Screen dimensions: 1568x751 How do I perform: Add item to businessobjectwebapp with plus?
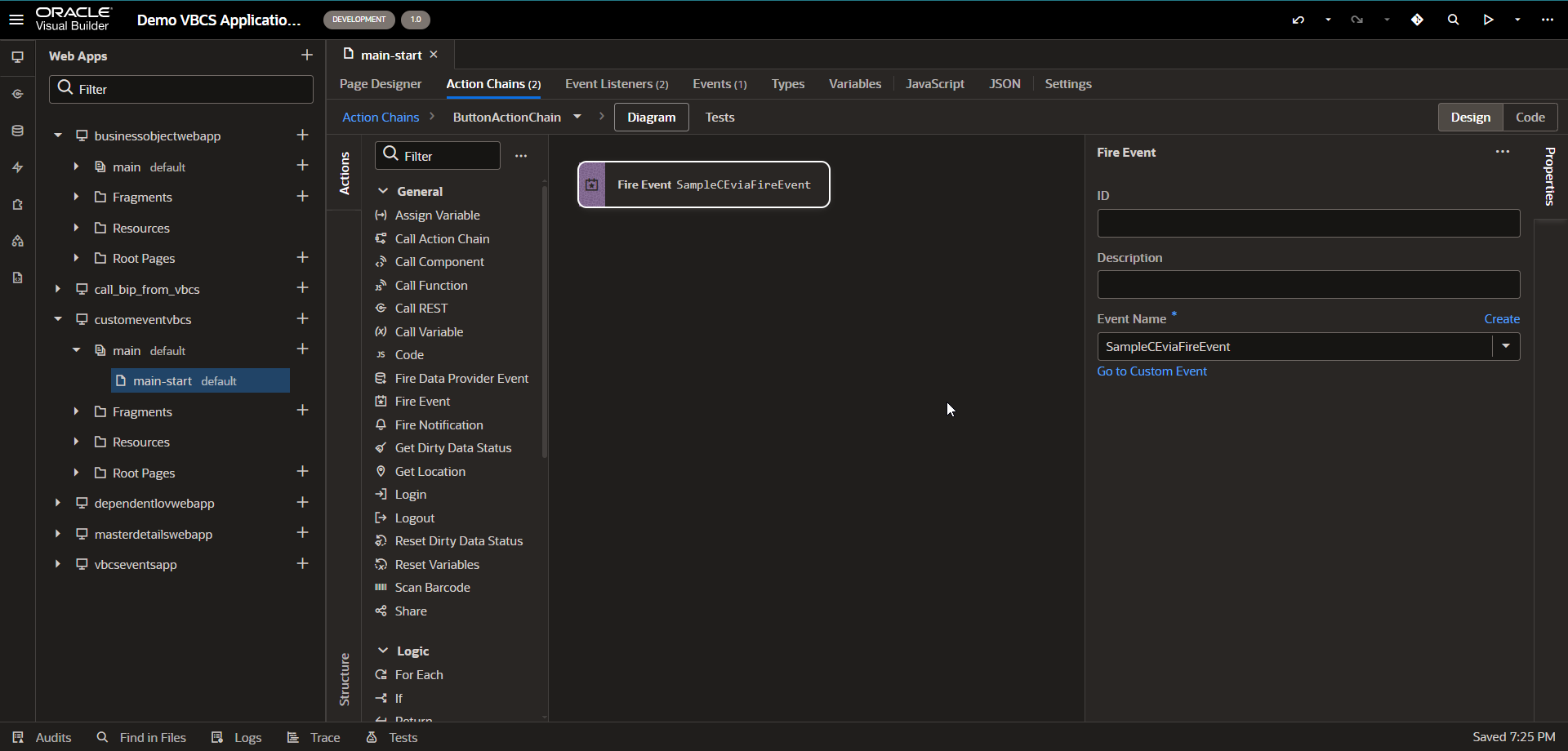point(302,135)
